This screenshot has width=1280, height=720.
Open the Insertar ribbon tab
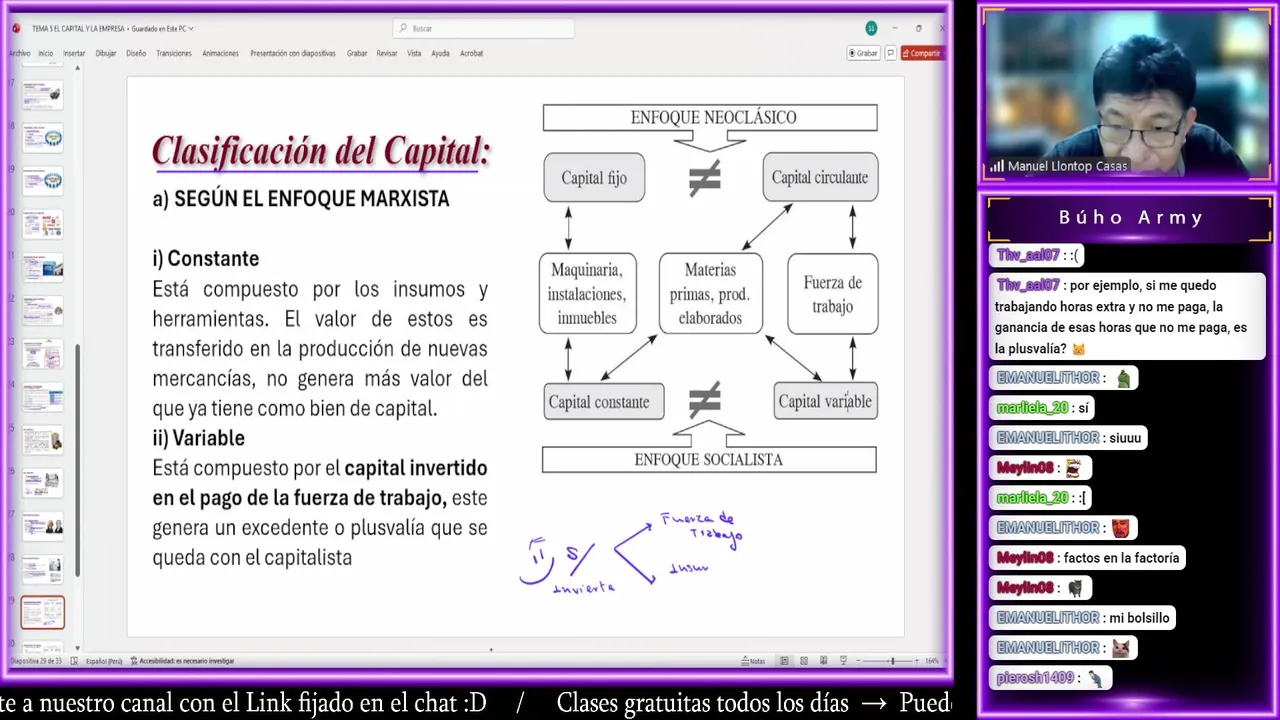point(74,53)
